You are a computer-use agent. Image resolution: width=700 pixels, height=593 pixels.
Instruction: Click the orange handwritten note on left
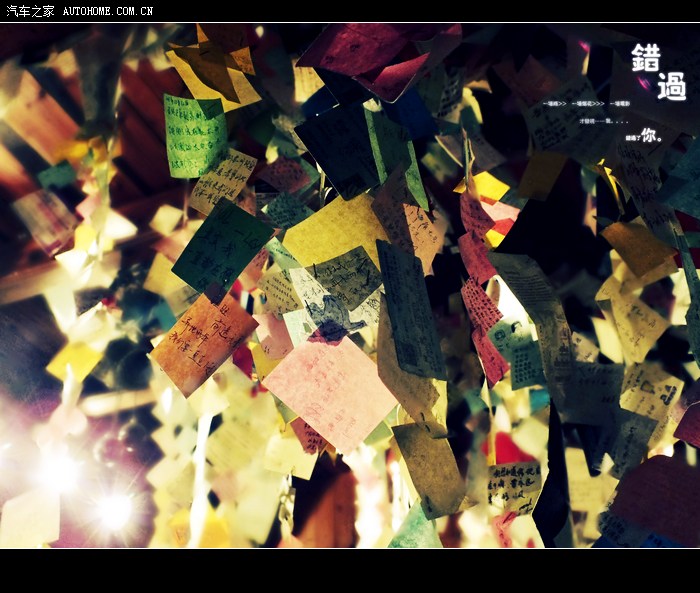pos(203,342)
